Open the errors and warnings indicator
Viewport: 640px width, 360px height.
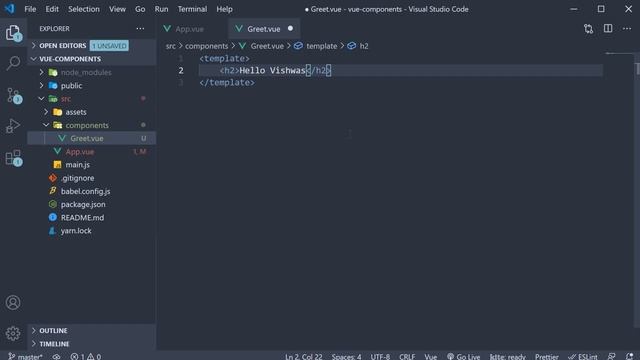86,356
